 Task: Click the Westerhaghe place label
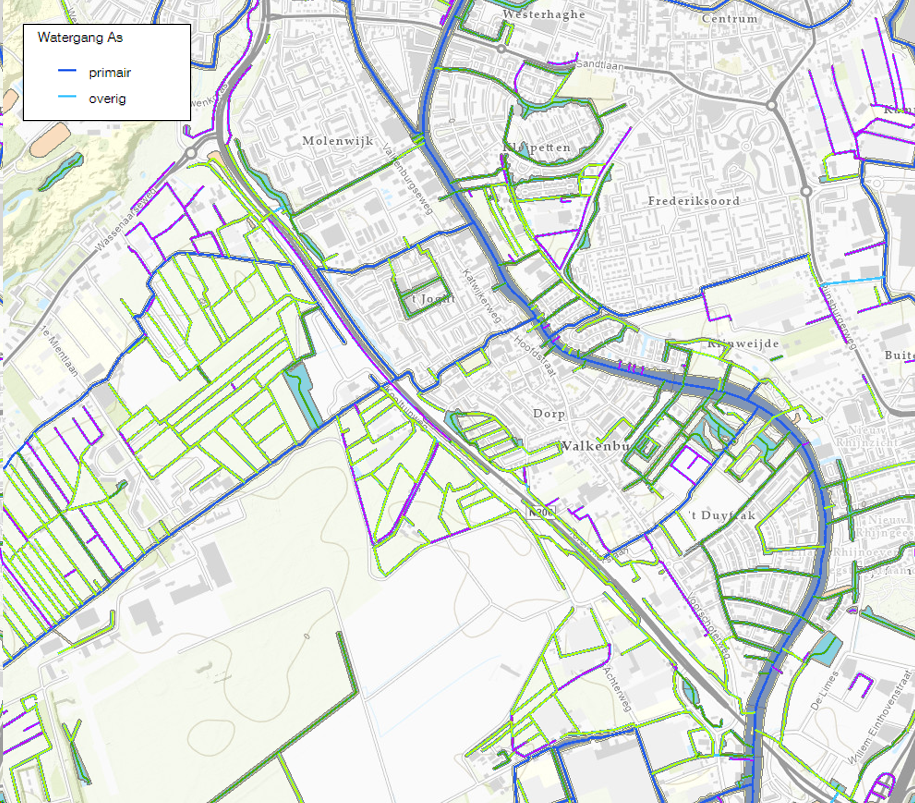(544, 16)
